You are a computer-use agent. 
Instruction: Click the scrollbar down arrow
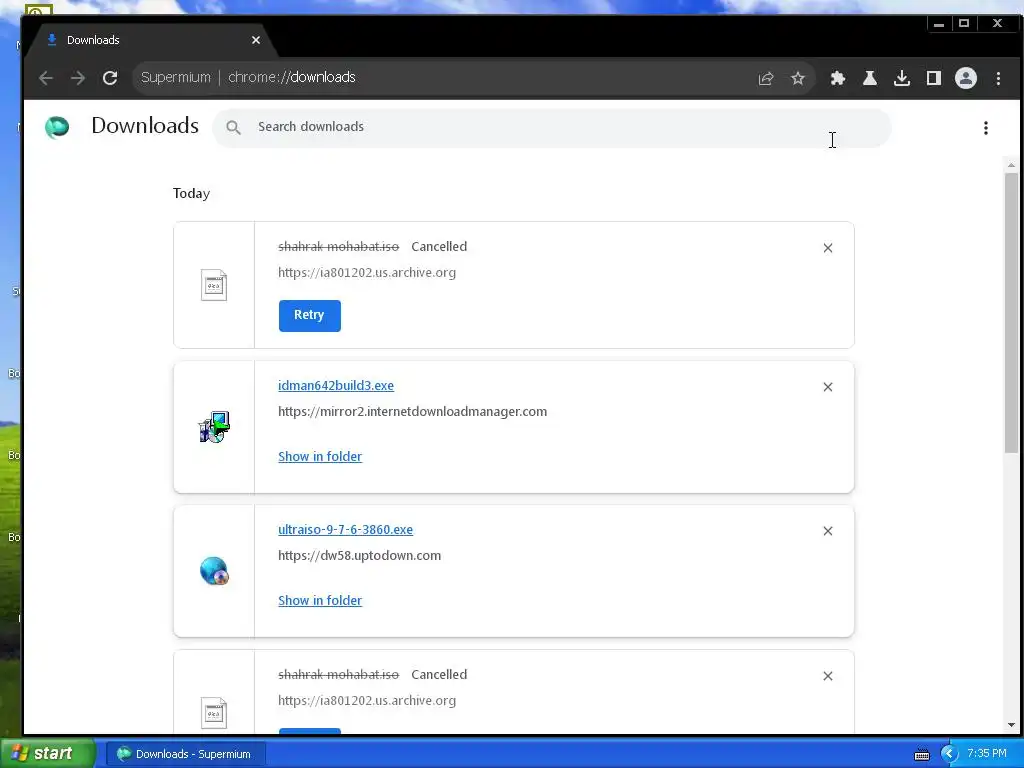[x=1011, y=724]
